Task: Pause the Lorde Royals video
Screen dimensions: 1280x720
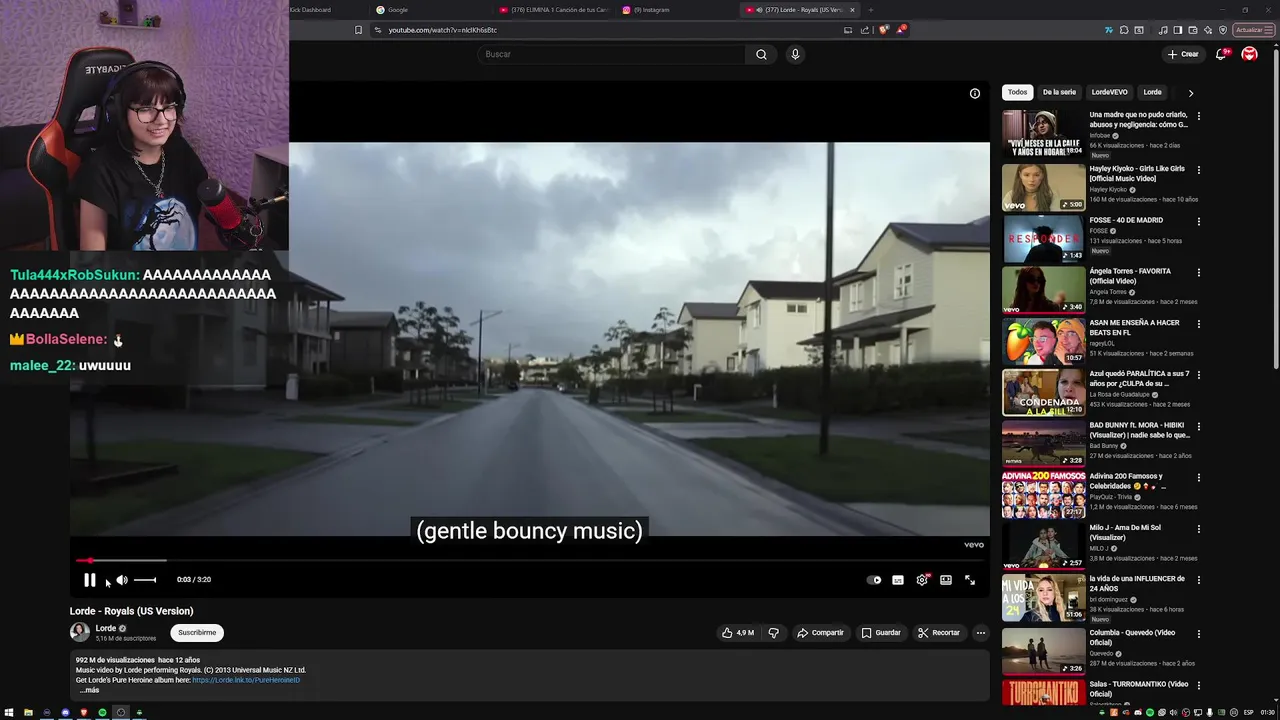Action: [x=89, y=580]
